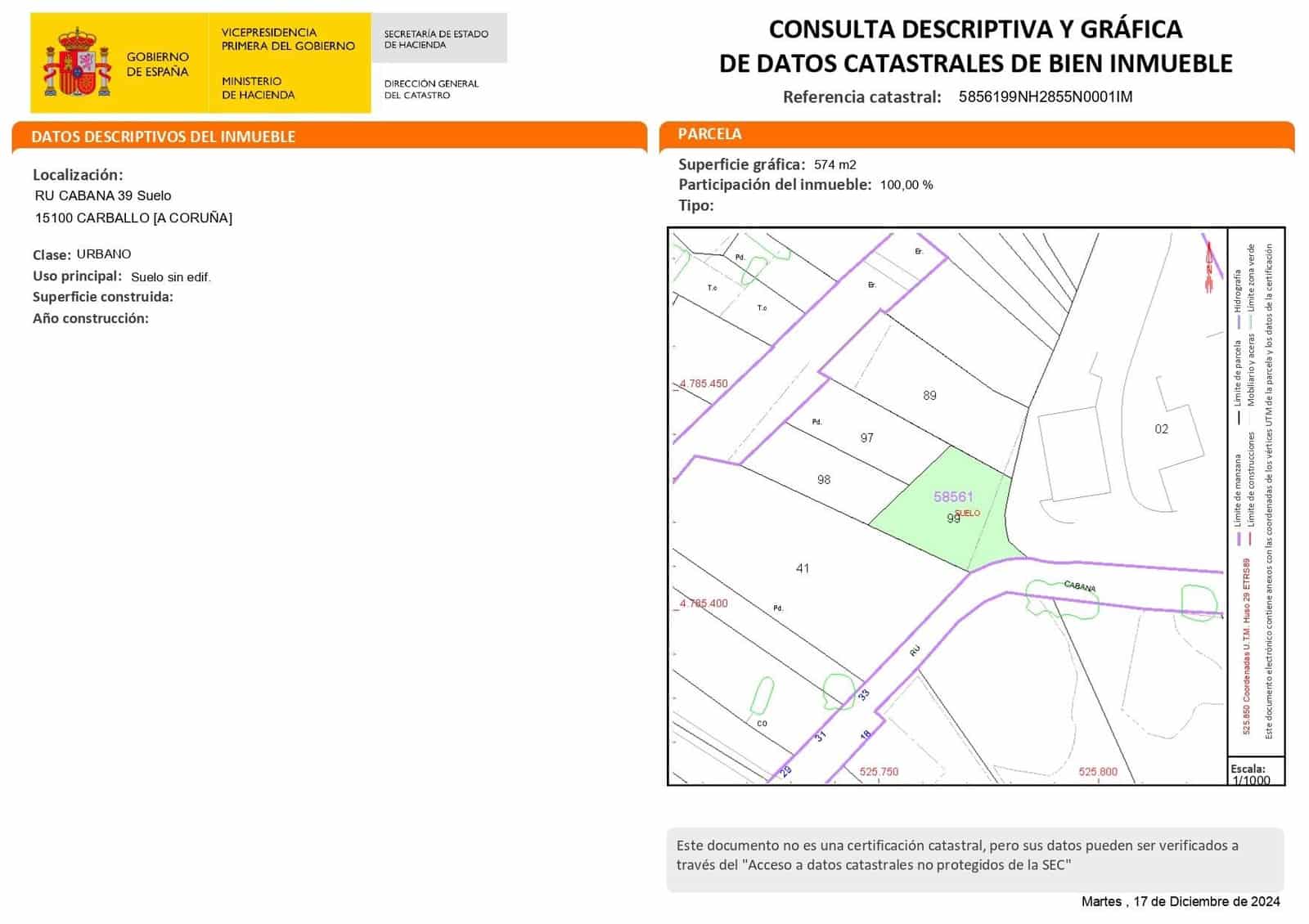The width and height of the screenshot is (1309, 924).
Task: Select parcel 02 on the map
Action: pos(1160,429)
